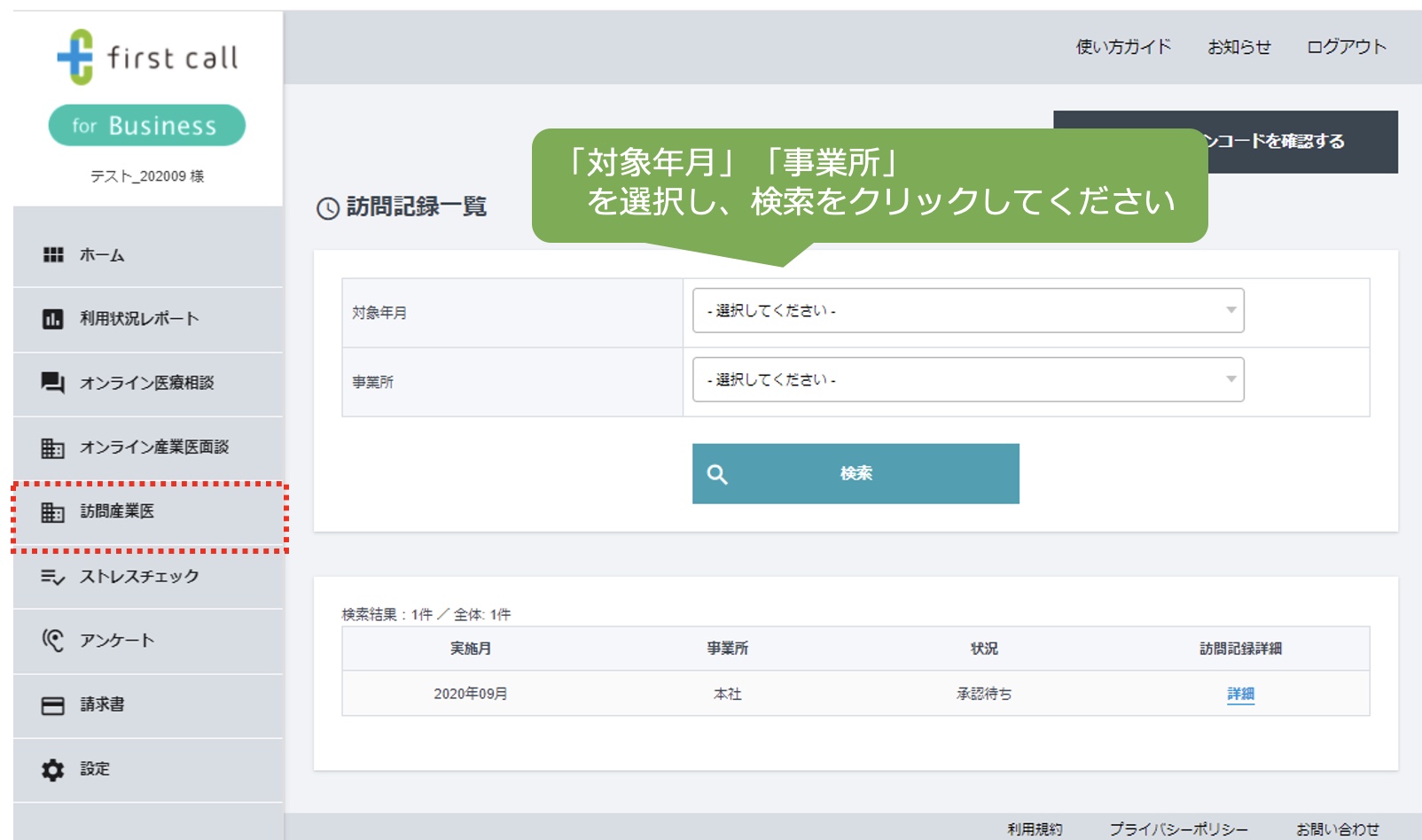Click ログアウト in the top navigation
The width and height of the screenshot is (1422, 840).
pyautogui.click(x=1344, y=47)
